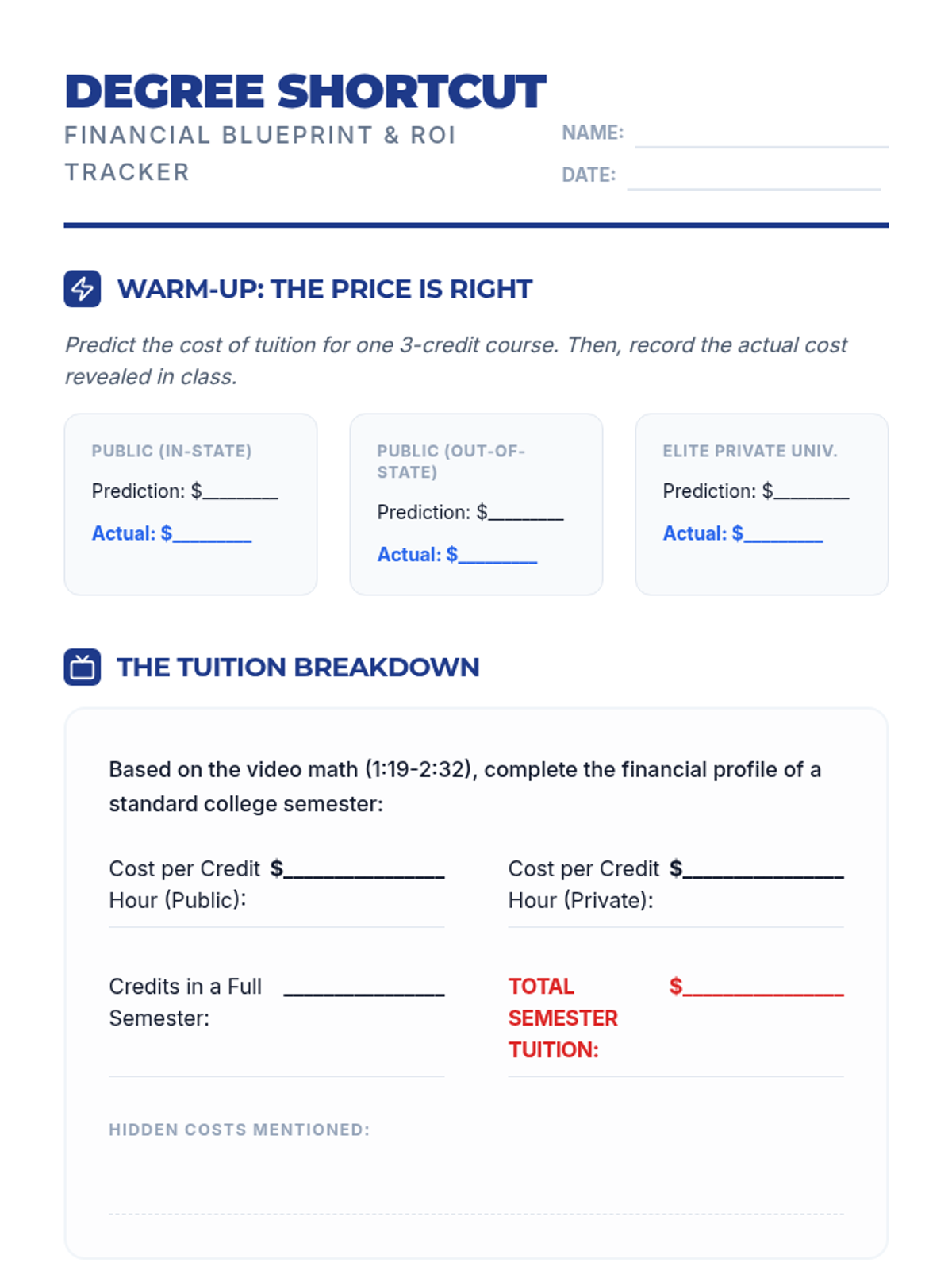Screen dimensions: 952x1270
Task: Click the lightning bolt Warm-Up icon
Action: tap(83, 289)
